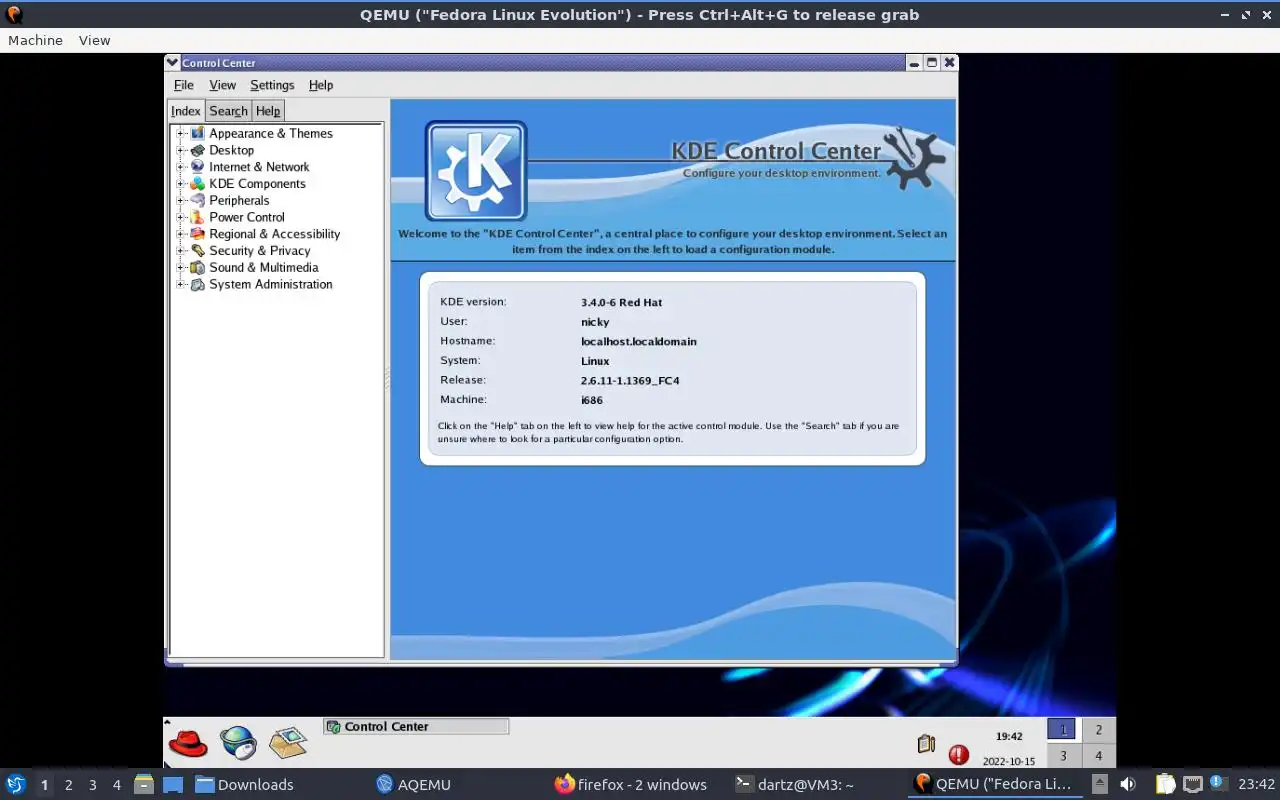Click the show desktop icon on host taskbar
This screenshot has width=1280, height=800.
(x=173, y=784)
